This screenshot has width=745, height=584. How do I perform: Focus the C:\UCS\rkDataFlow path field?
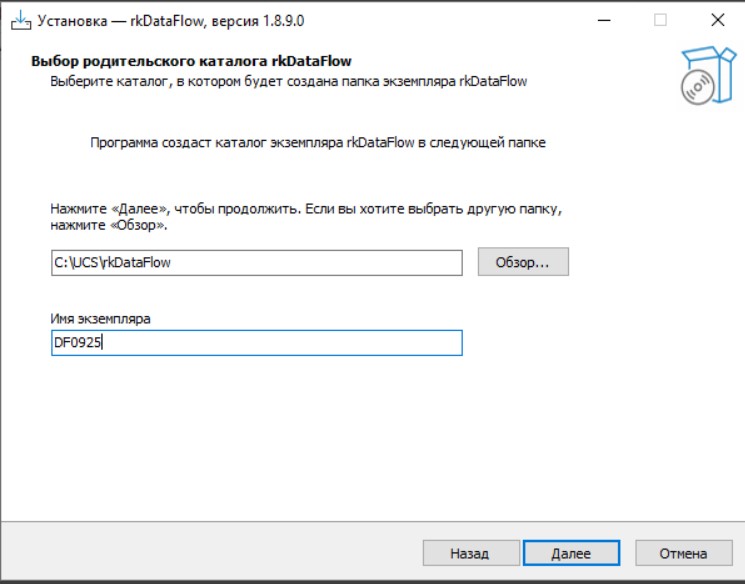[x=300, y=262]
